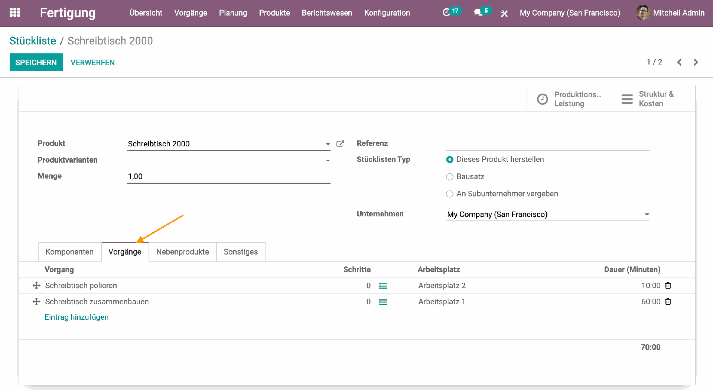Open external link for Schreibtisch 2000 product
Viewport: 713px width, 392px height.
click(340, 144)
